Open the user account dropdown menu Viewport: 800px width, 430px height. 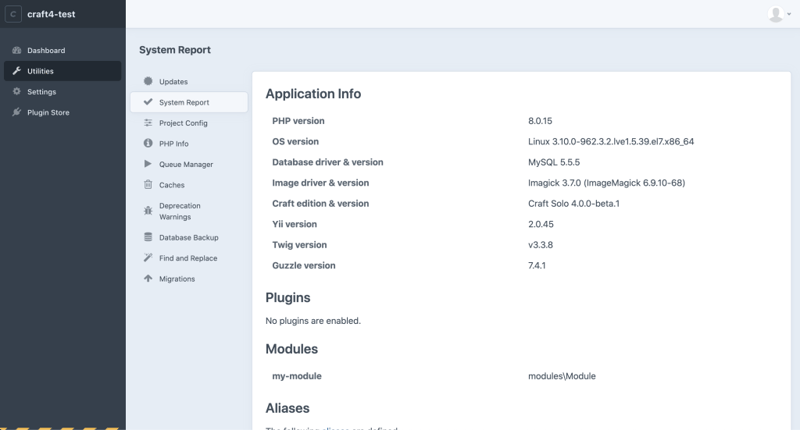[x=788, y=15]
